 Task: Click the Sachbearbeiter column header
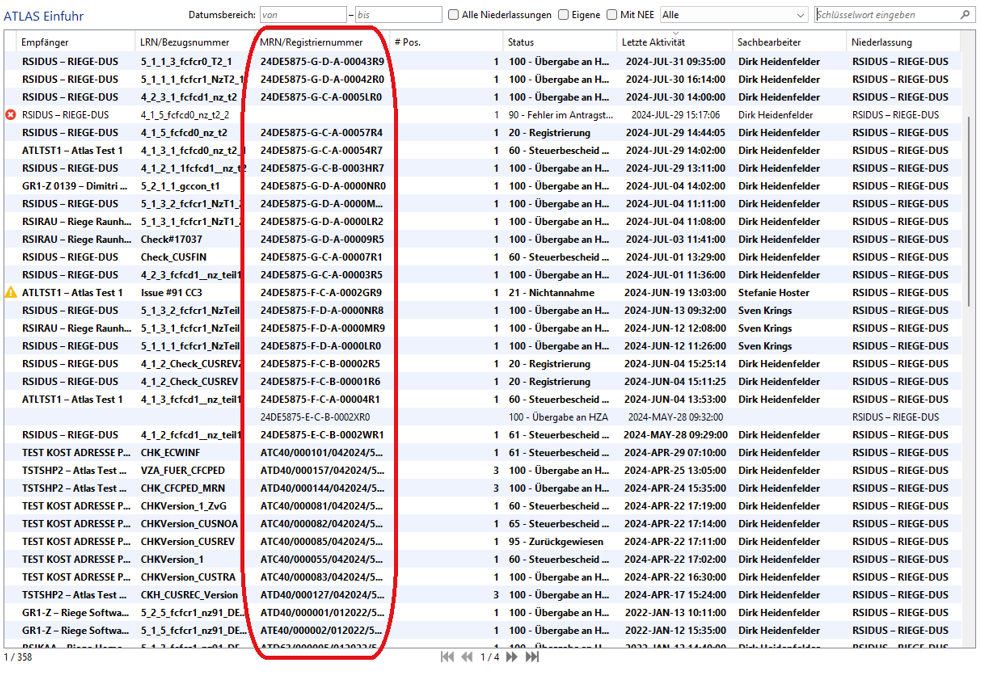[x=769, y=43]
